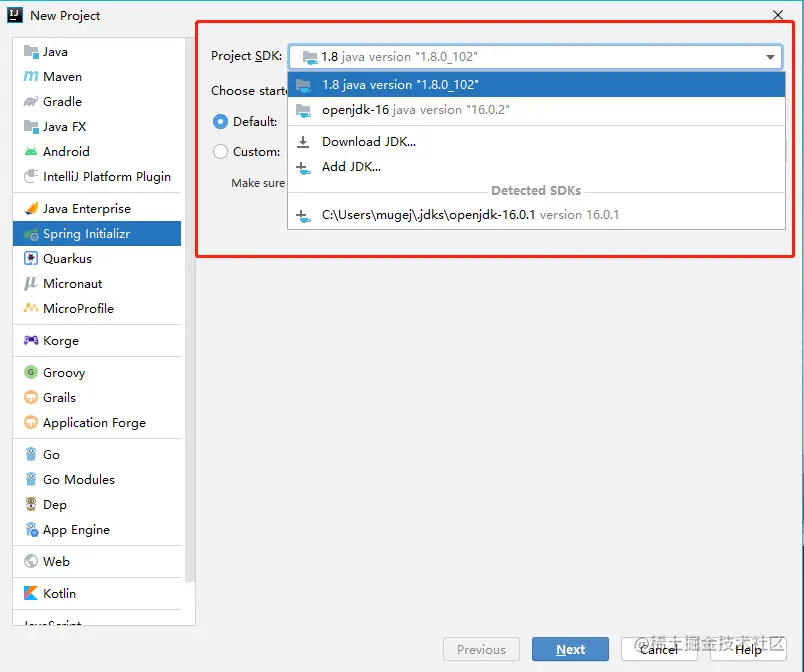
Task: Select Maven project type
Action: point(97,76)
